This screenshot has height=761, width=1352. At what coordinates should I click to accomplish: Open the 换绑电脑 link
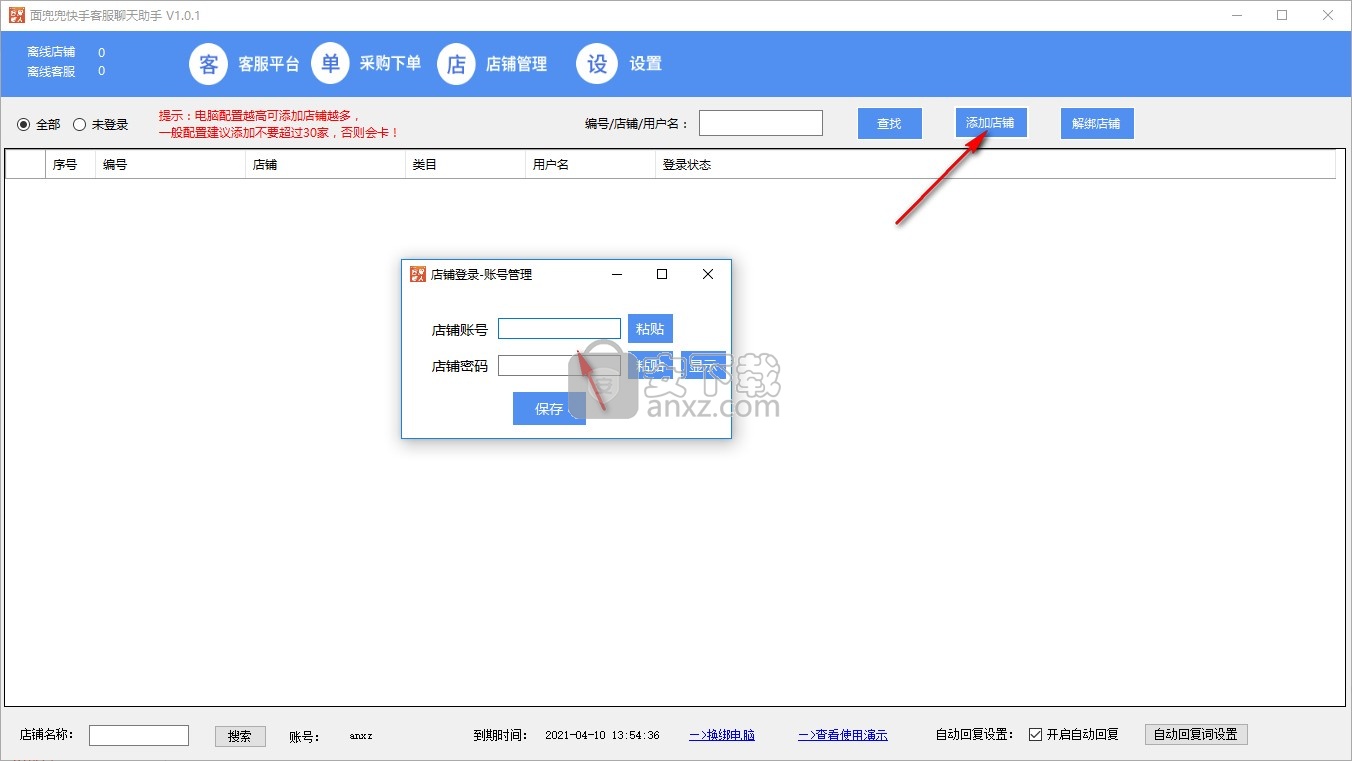pyautogui.click(x=722, y=735)
